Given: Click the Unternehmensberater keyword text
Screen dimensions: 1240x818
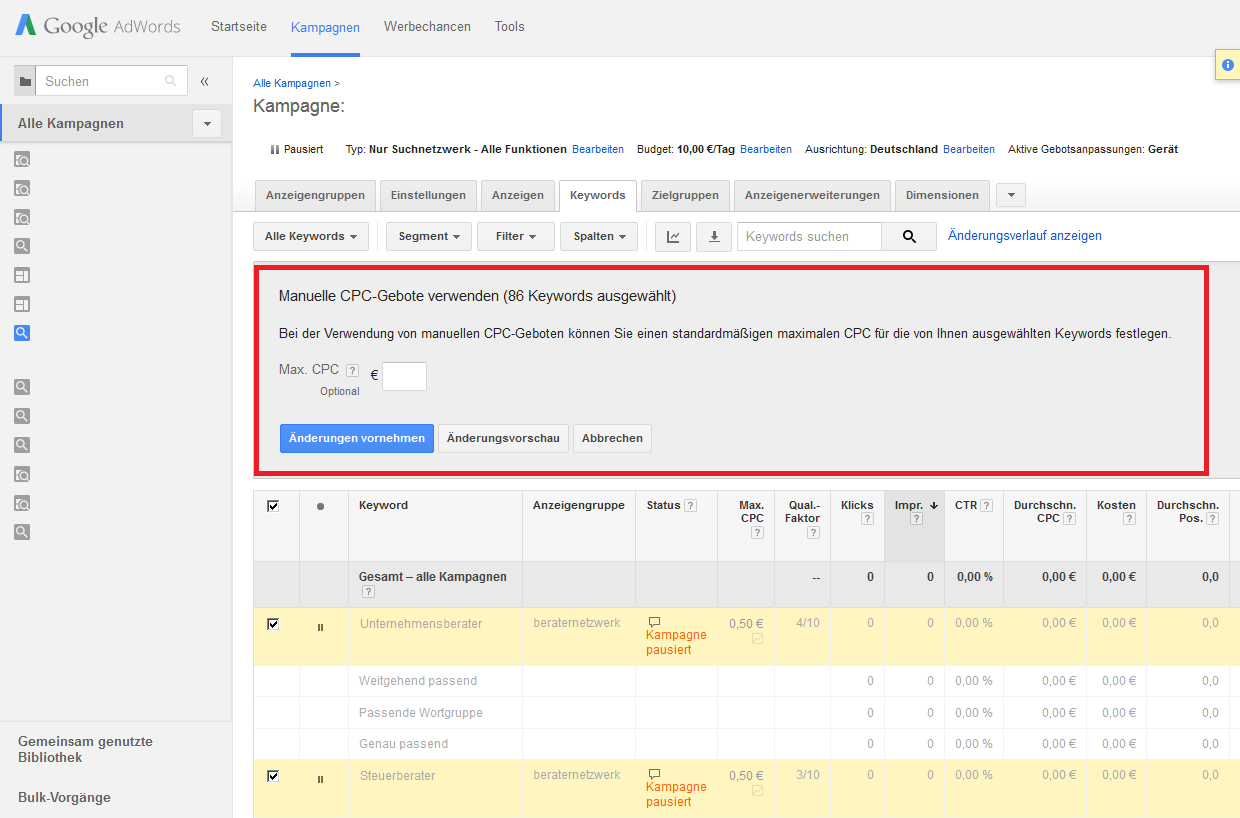Looking at the screenshot, I should tap(421, 624).
